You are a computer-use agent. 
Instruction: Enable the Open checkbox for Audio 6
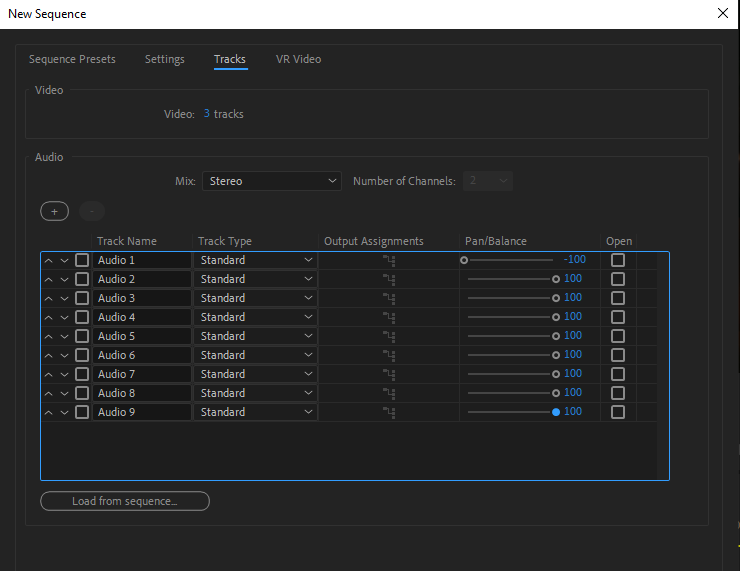point(618,355)
